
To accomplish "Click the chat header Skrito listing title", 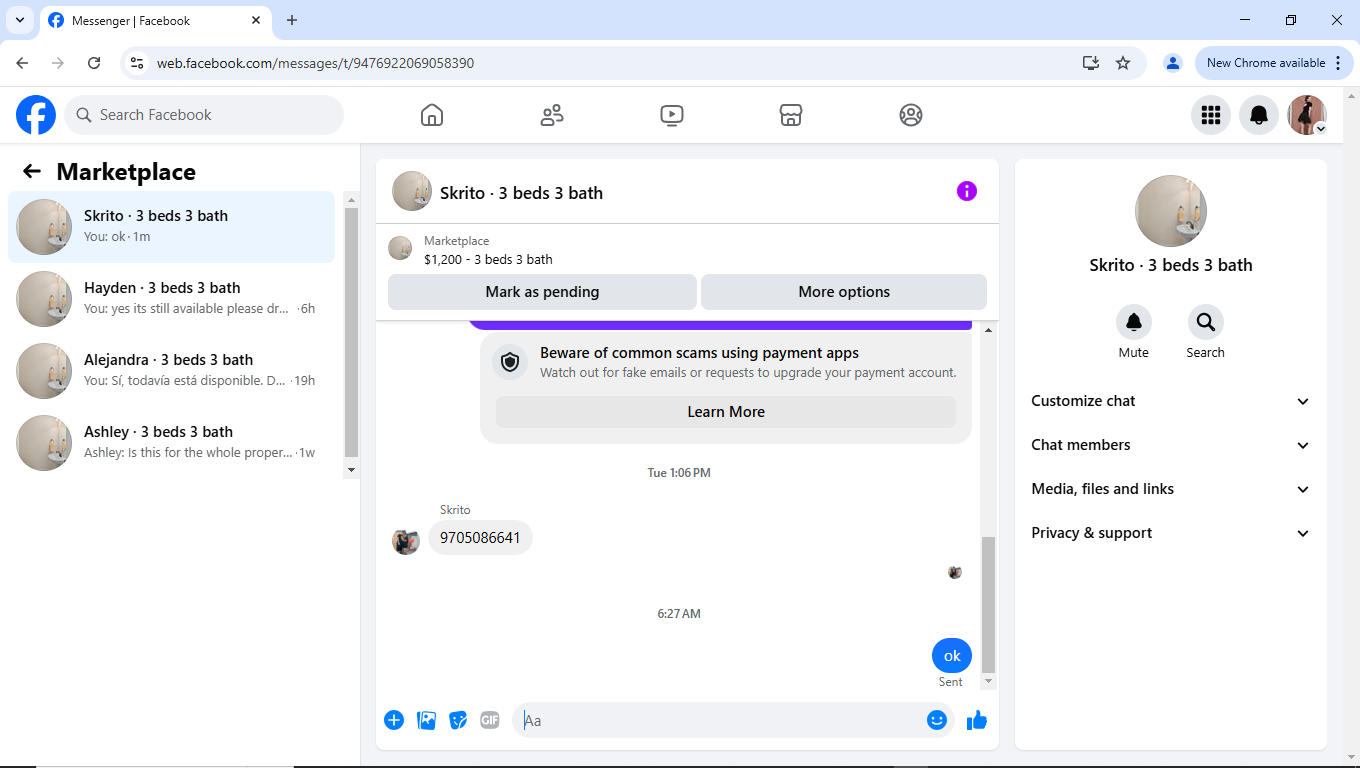I will 521,193.
